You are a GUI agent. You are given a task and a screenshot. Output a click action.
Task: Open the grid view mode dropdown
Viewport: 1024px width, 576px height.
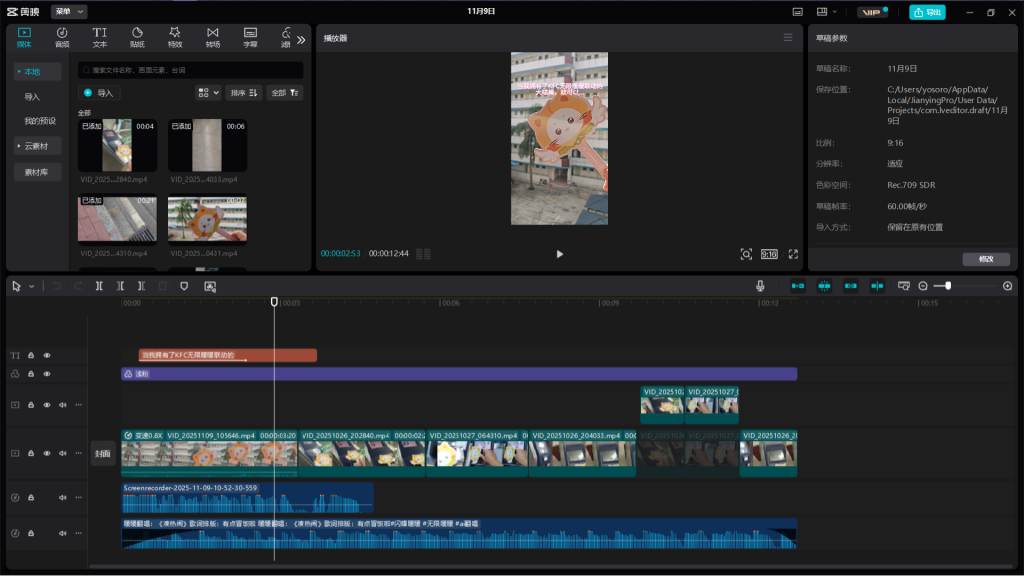click(x=208, y=92)
